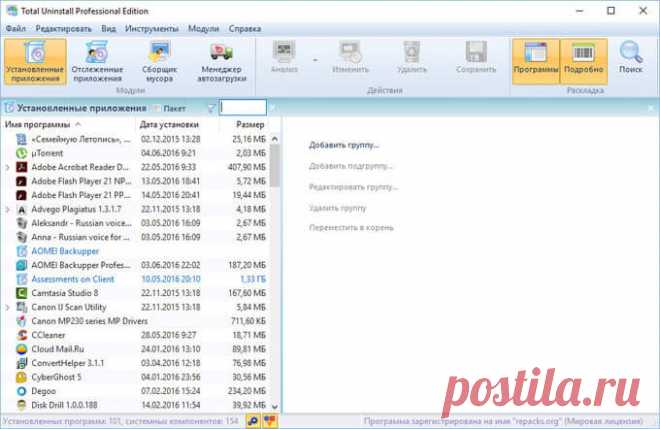This screenshot has width=660, height=429.
Task: Select the Disk Drill 1.0.0.188 icon
Action: (x=21, y=405)
